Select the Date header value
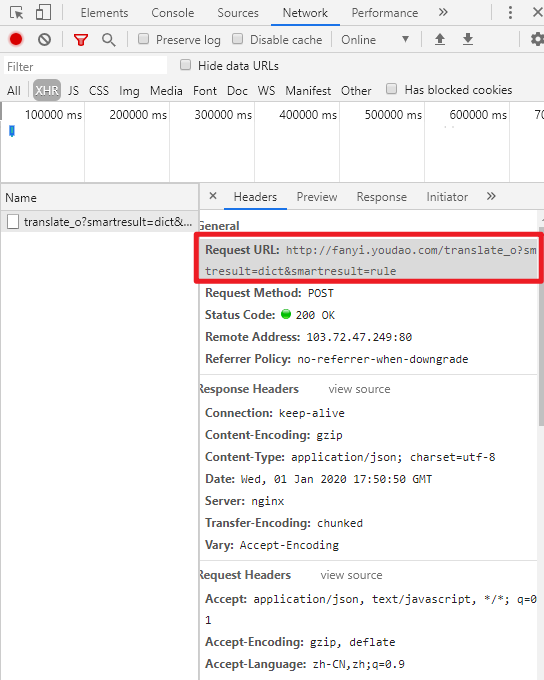Screen dimensions: 544x680 336,479
